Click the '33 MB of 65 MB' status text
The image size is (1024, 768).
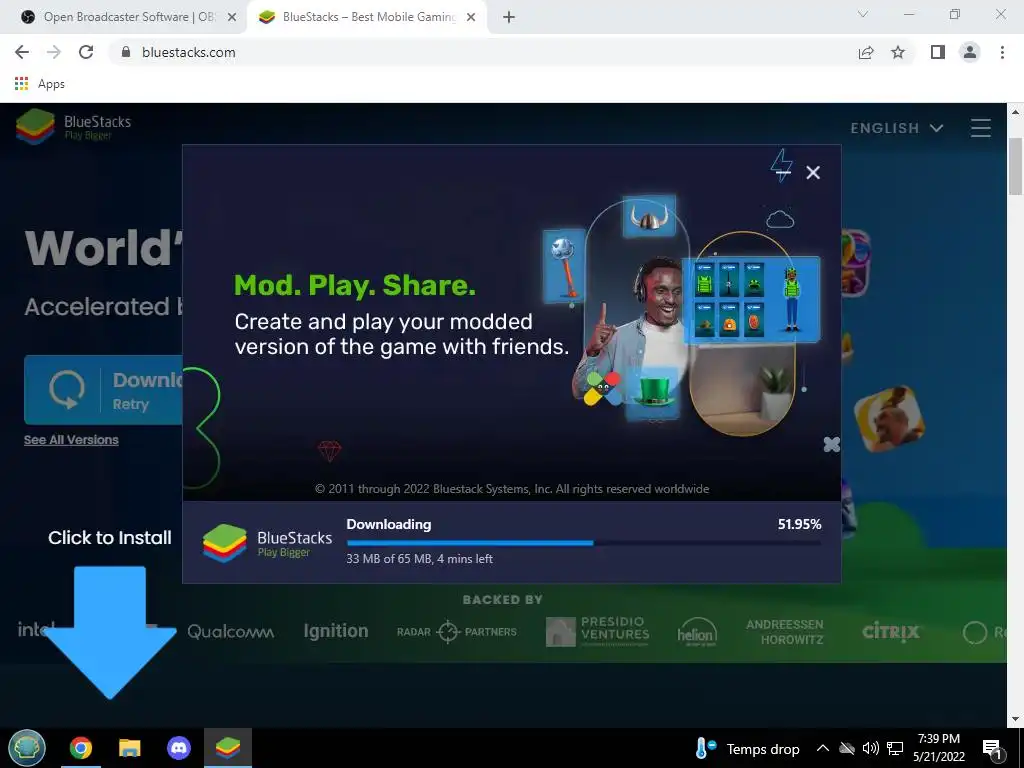click(419, 559)
